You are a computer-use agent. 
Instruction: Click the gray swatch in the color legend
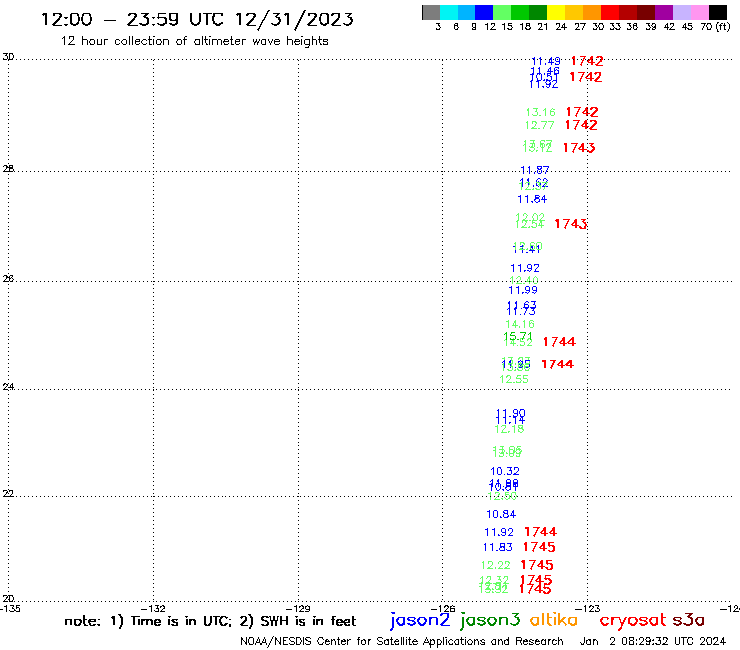click(x=431, y=12)
